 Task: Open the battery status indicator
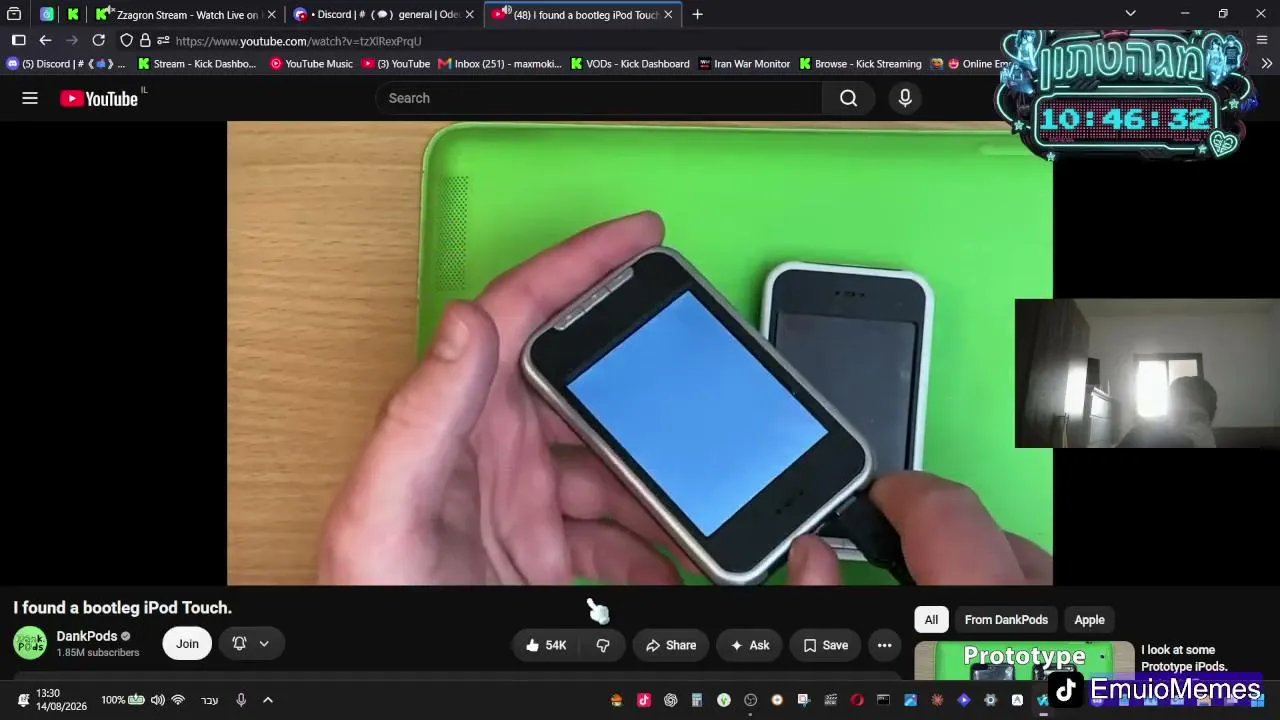click(x=122, y=700)
